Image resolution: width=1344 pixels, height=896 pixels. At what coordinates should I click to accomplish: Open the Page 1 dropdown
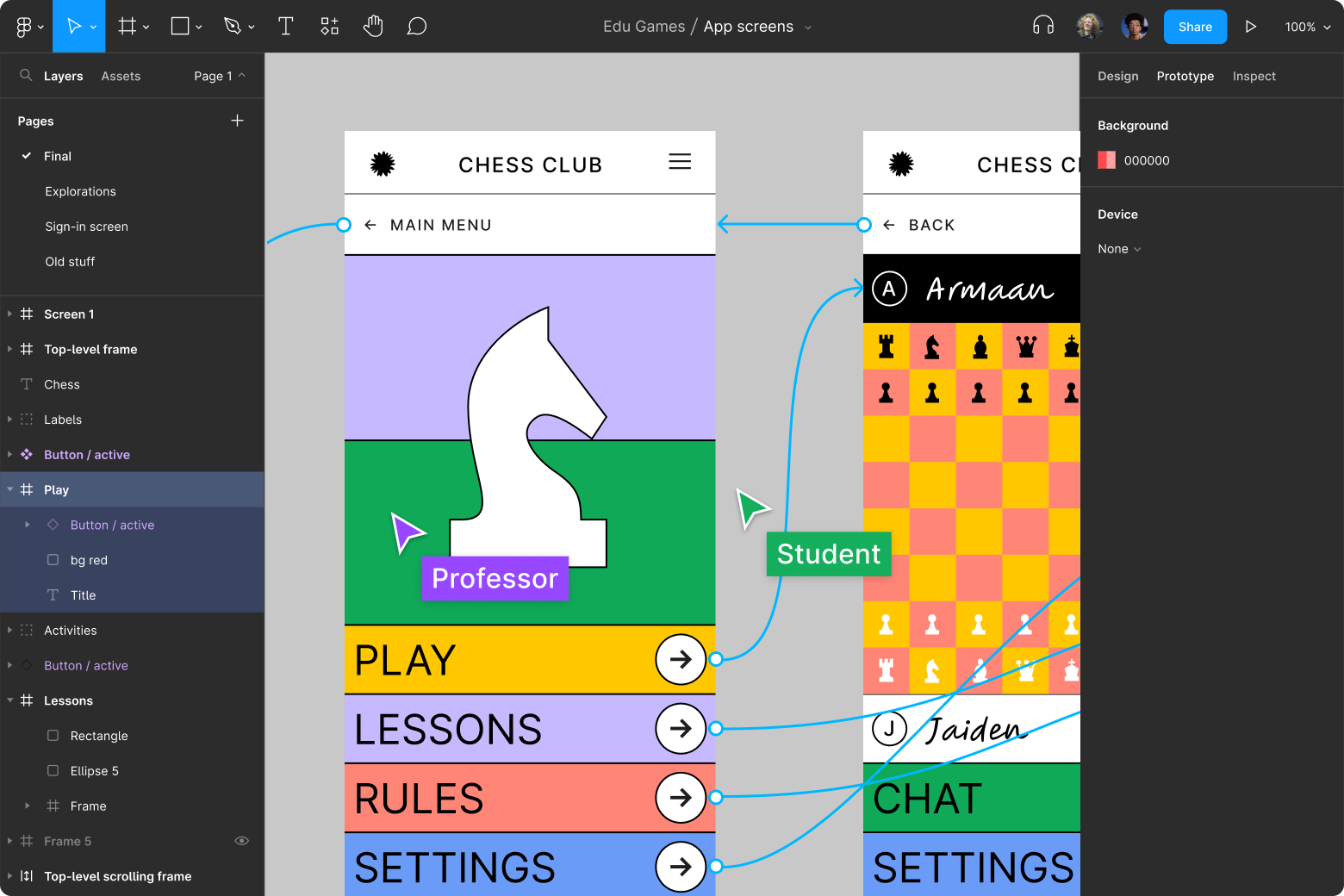218,76
